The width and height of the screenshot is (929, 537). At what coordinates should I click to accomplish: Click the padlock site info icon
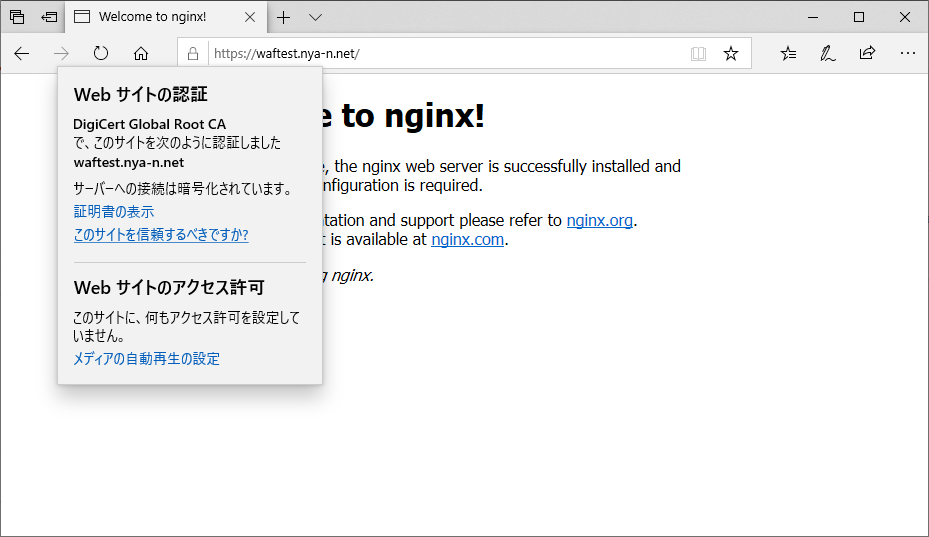tap(193, 53)
